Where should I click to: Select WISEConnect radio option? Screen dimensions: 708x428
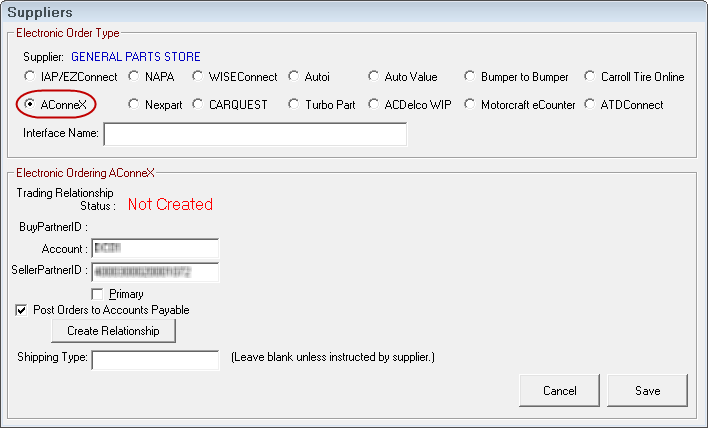tap(199, 77)
